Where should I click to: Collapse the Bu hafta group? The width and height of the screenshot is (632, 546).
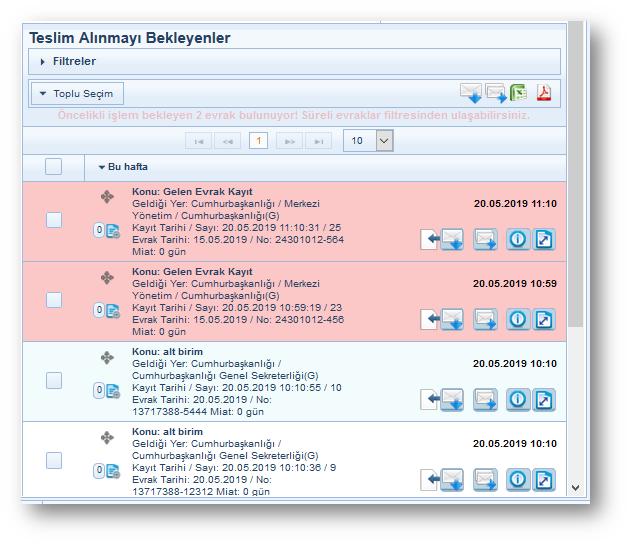click(x=102, y=167)
